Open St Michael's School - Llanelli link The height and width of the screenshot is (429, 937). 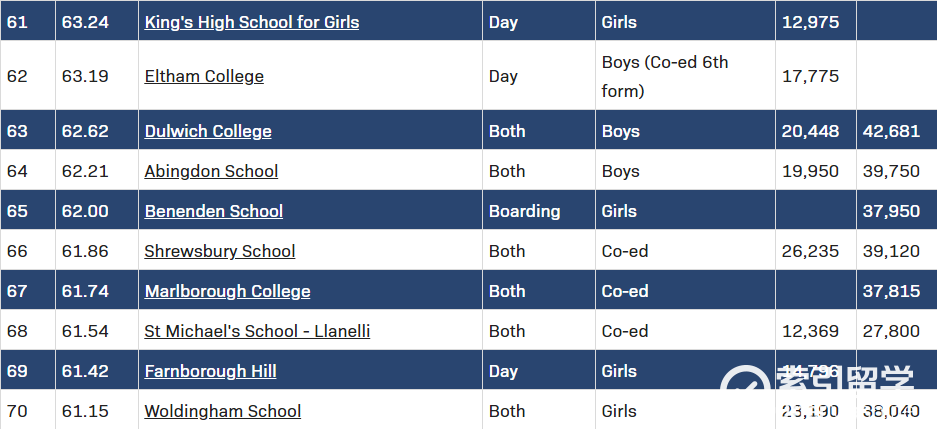click(x=257, y=331)
